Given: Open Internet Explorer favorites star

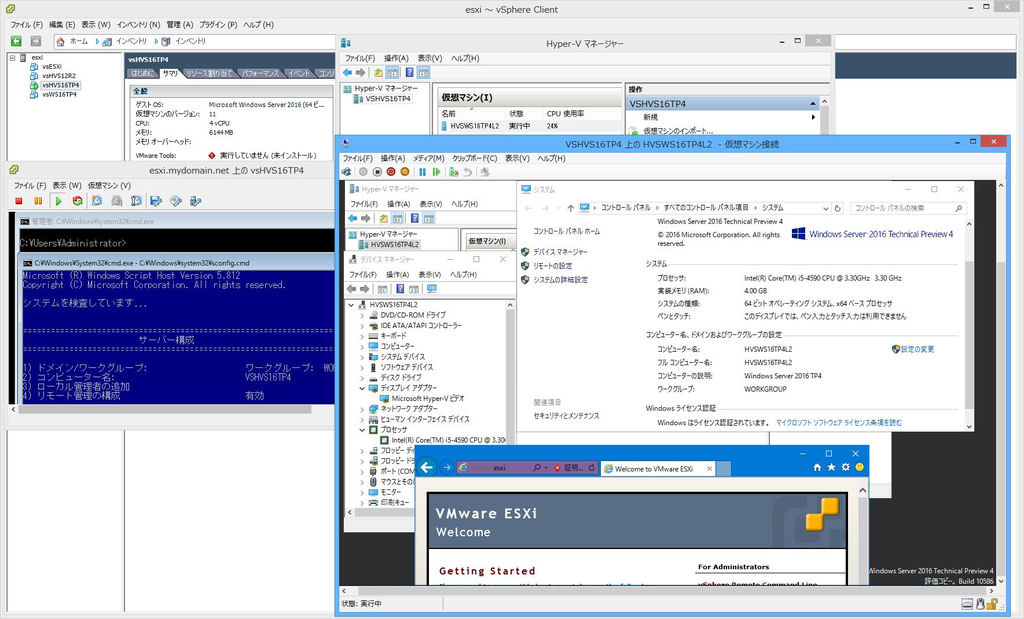Looking at the screenshot, I should coord(831,468).
